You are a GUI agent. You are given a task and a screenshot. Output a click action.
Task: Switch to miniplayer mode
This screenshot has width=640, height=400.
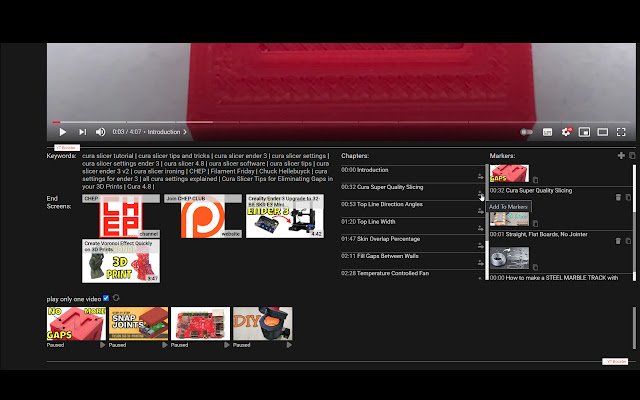pos(584,132)
